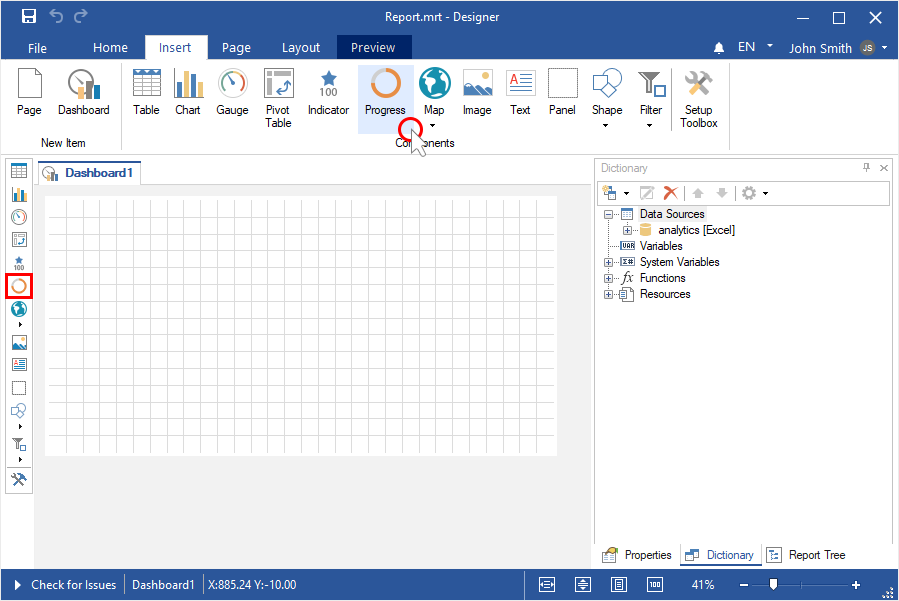This screenshot has width=899, height=601.
Task: Switch to the Layout ribbon tab
Action: (x=301, y=47)
